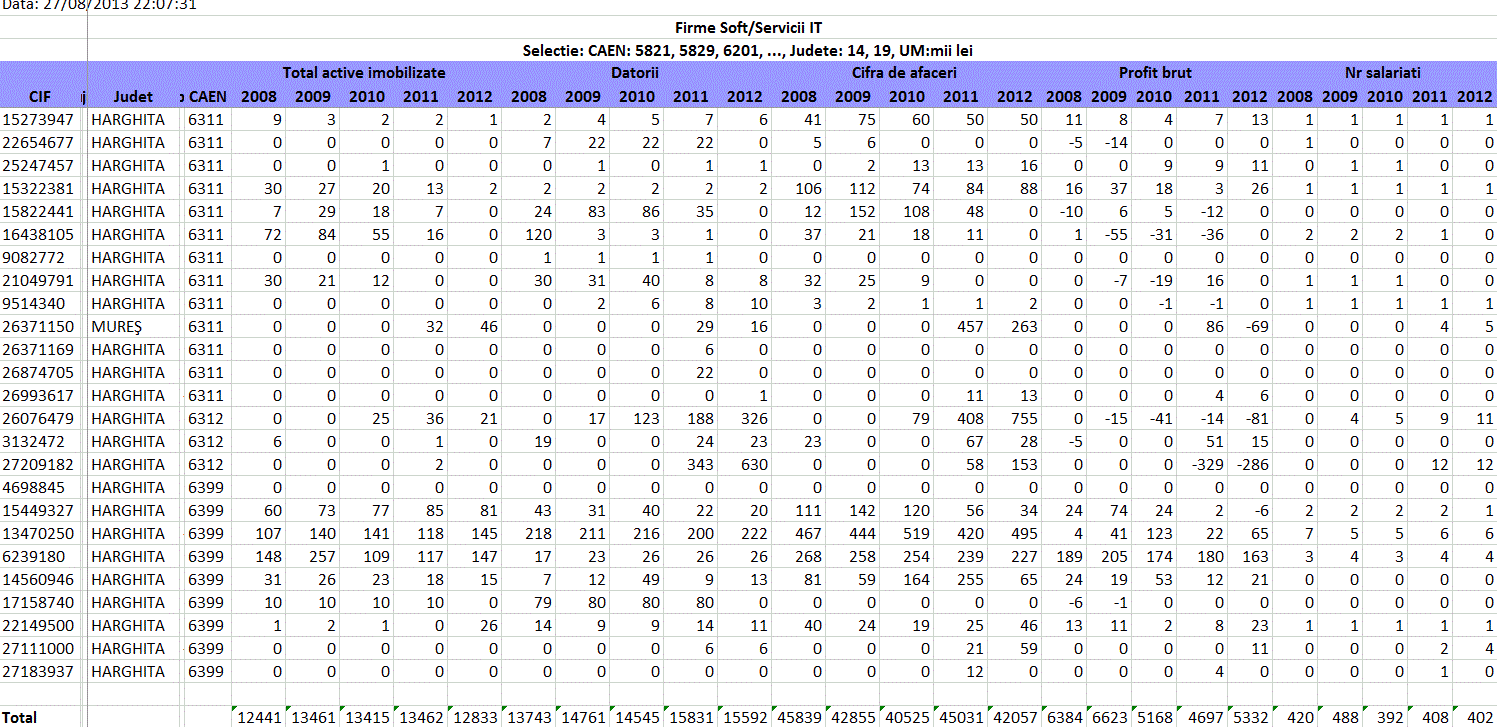Click the 'Datorii' group header
This screenshot has height=727, width=1497.
coord(635,72)
